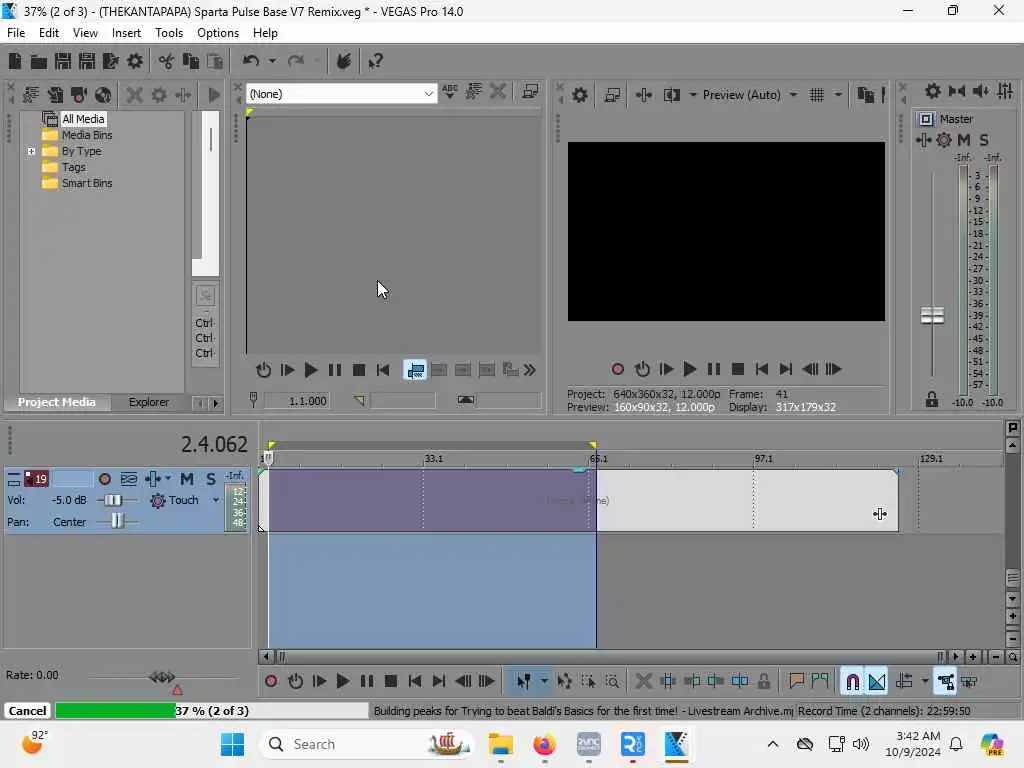Open Windows taskbar Search box
The width and height of the screenshot is (1024, 768).
[366, 744]
